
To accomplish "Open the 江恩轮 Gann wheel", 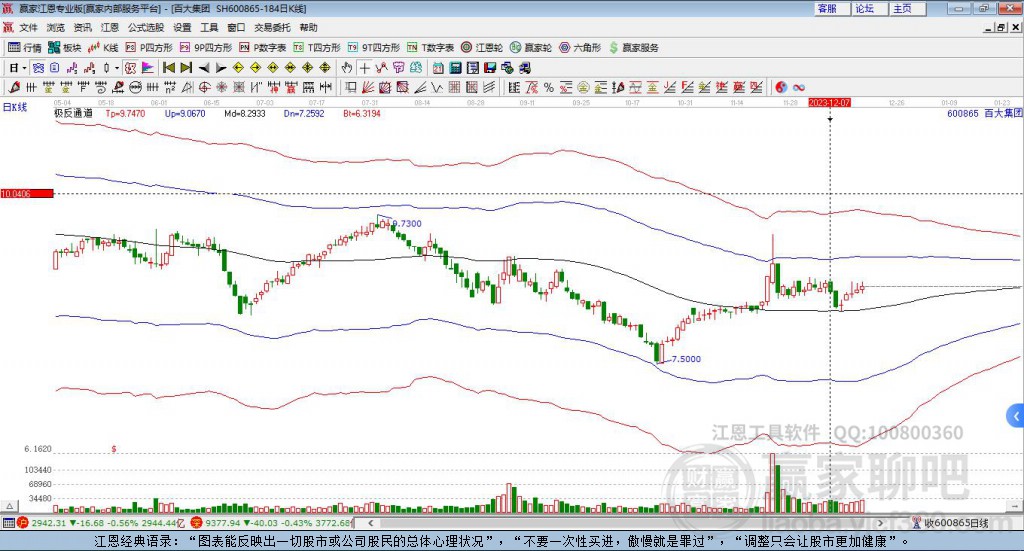I will pos(482,48).
